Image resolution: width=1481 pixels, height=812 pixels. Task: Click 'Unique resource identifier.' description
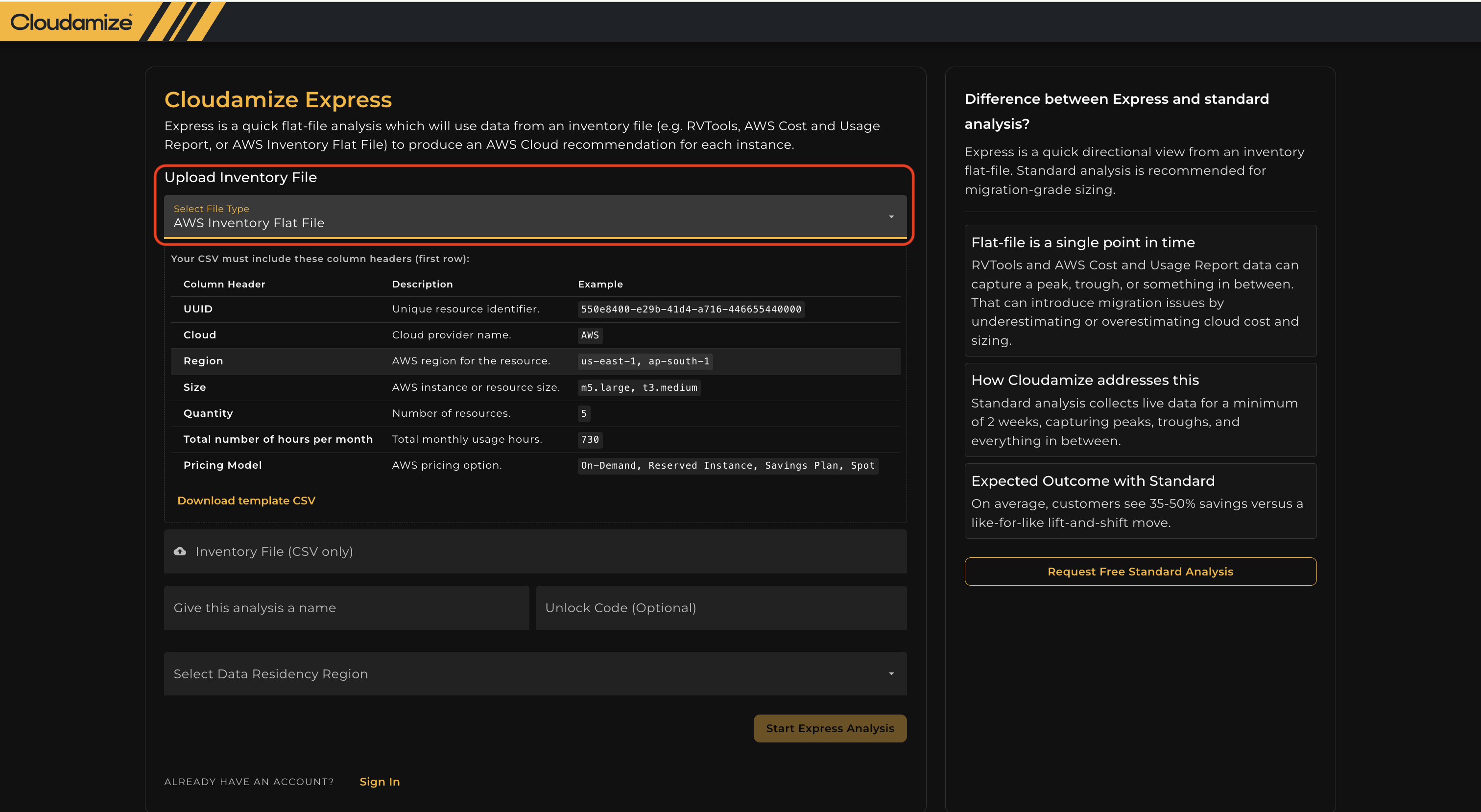466,309
